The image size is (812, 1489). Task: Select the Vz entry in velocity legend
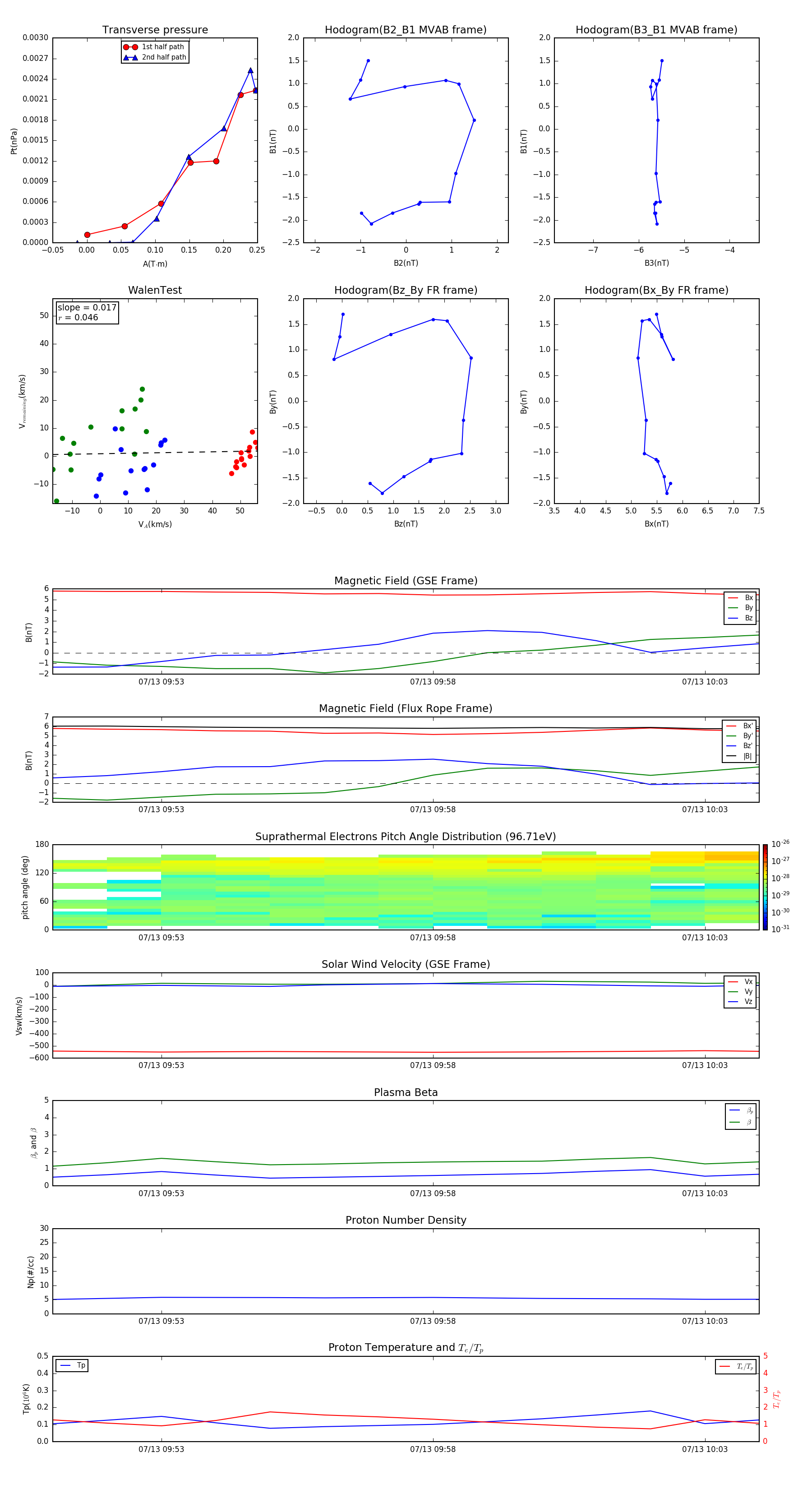(x=740, y=1002)
